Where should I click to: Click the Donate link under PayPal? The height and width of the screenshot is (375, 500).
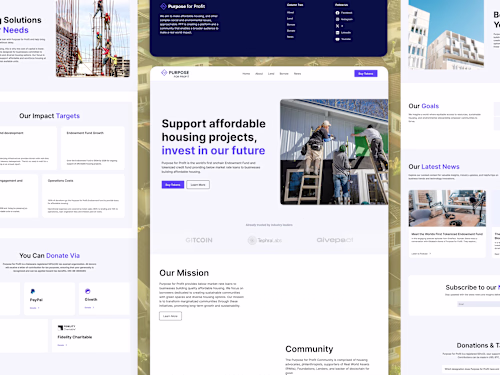point(34,308)
